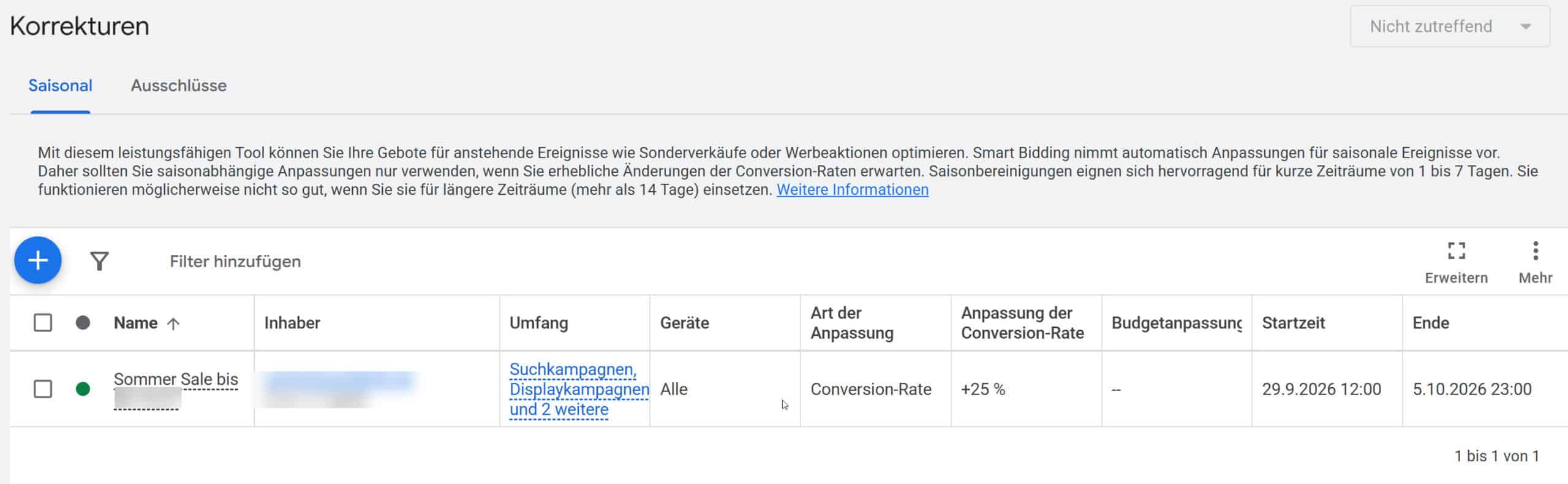Image resolution: width=1568 pixels, height=484 pixels.
Task: Click the 1 bis 1 von 1 pagination text
Action: click(1497, 456)
